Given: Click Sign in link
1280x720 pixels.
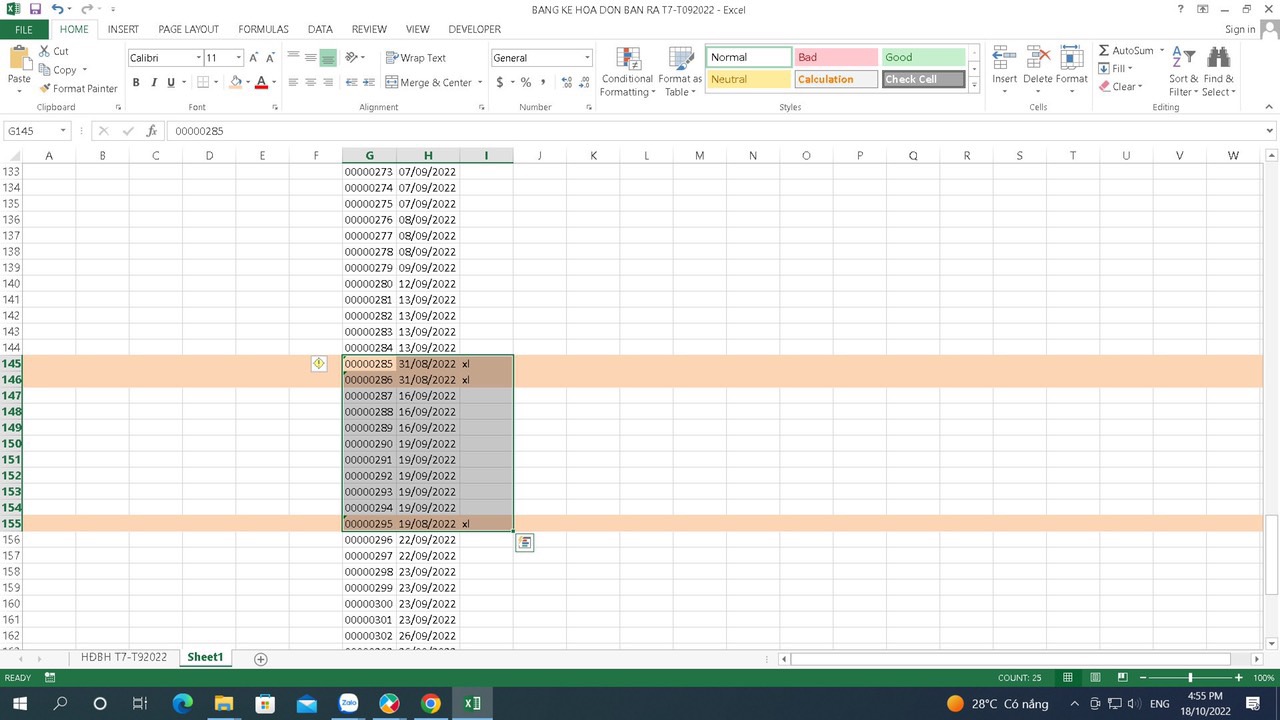Looking at the screenshot, I should (1240, 29).
